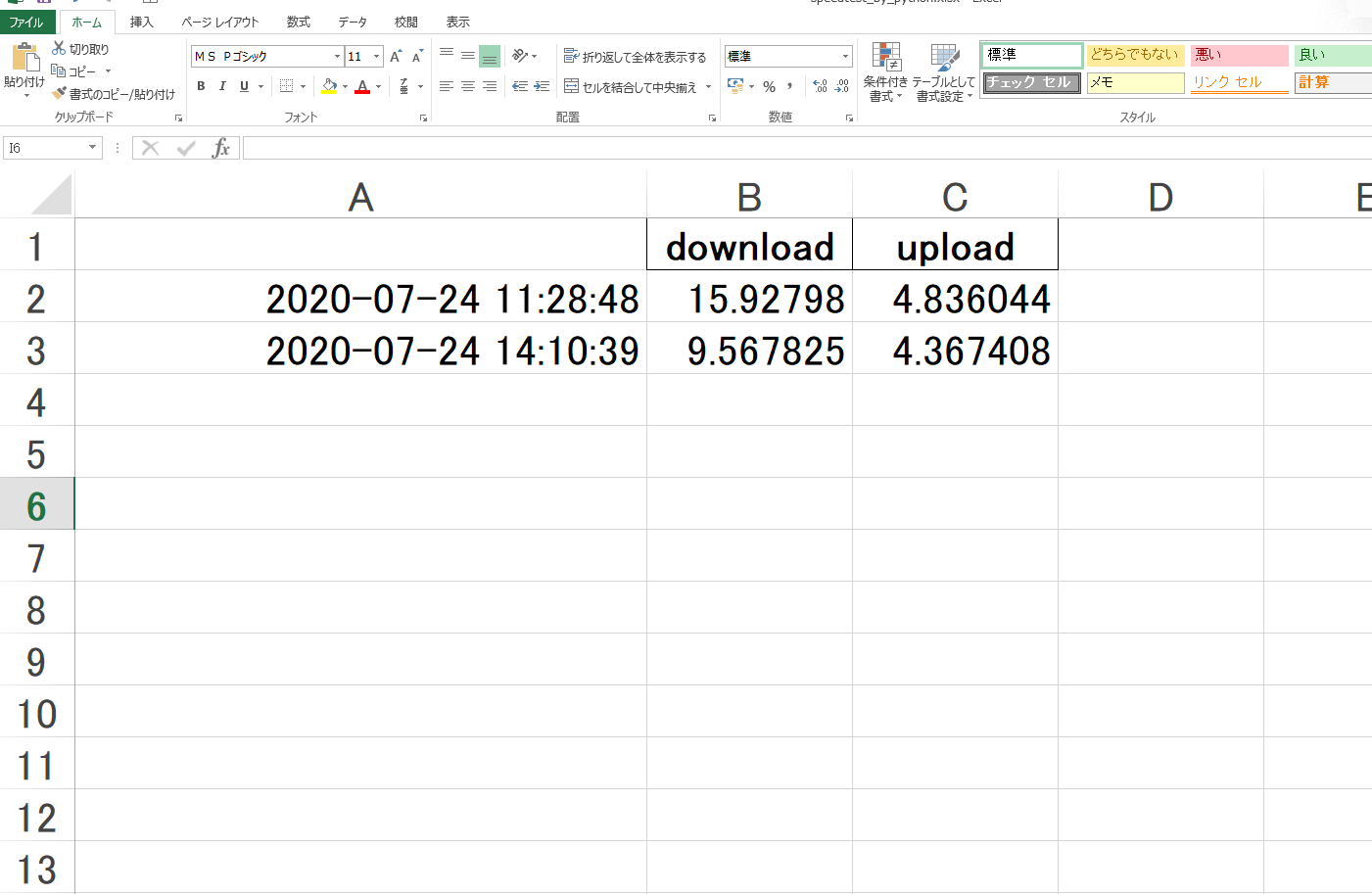Click the text orientation icon
Screen dimensions: 1372x894
521,57
